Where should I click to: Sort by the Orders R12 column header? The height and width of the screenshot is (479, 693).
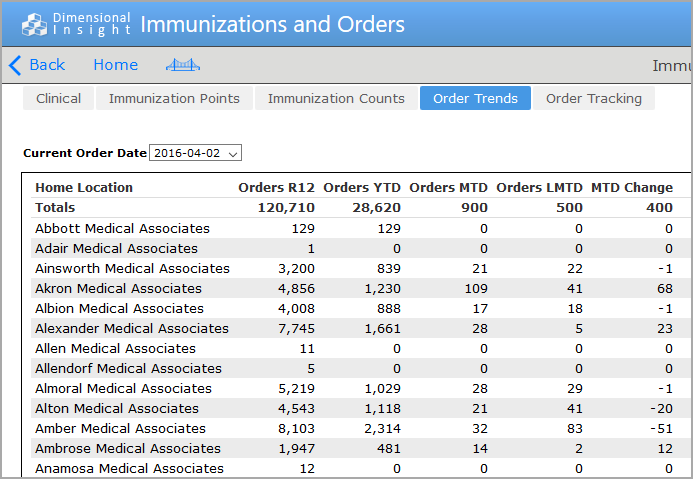(x=276, y=187)
